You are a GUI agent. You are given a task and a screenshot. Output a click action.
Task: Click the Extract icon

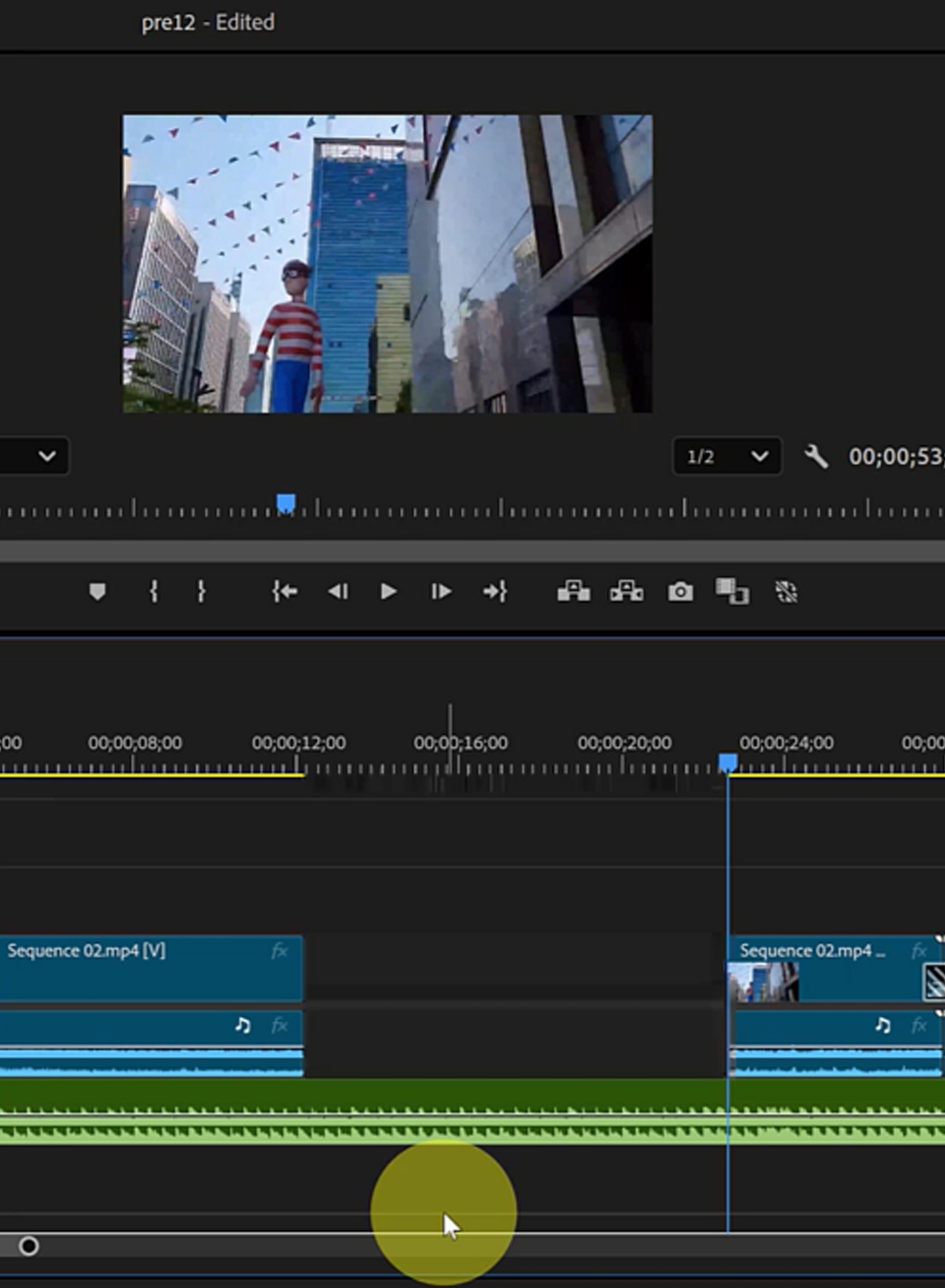[x=627, y=591]
